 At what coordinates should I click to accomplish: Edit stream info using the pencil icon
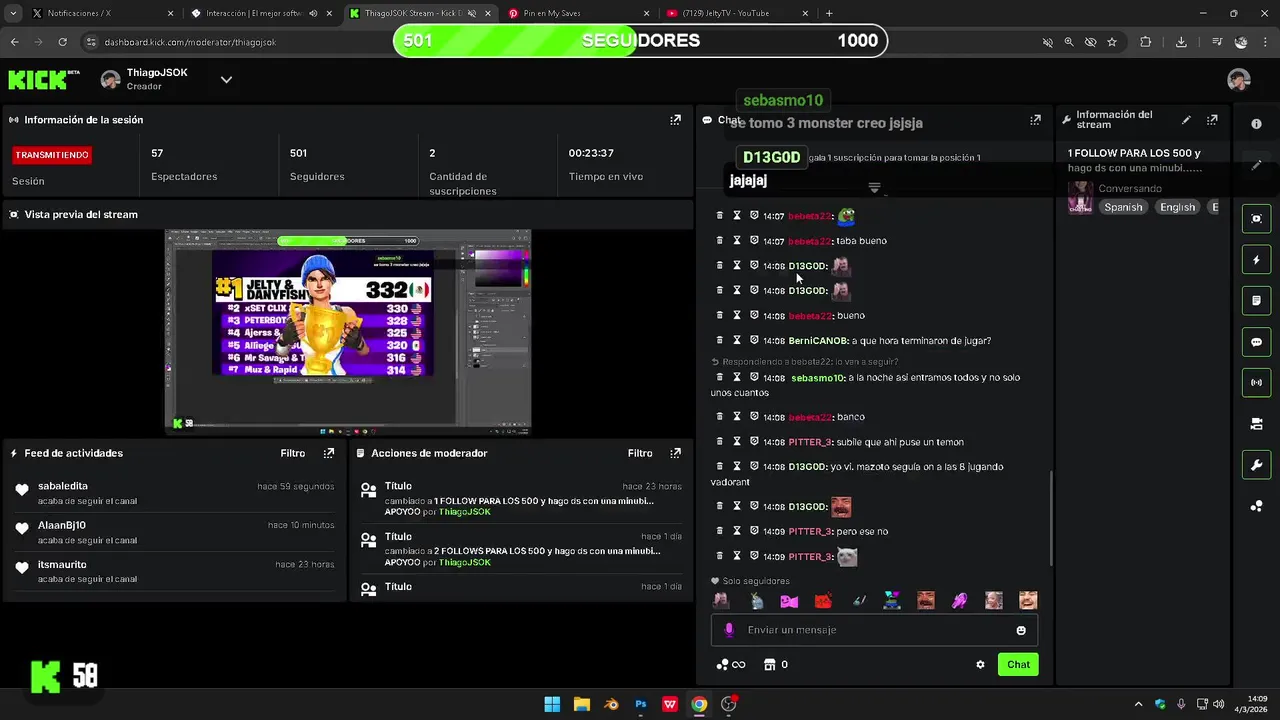[x=1186, y=120]
